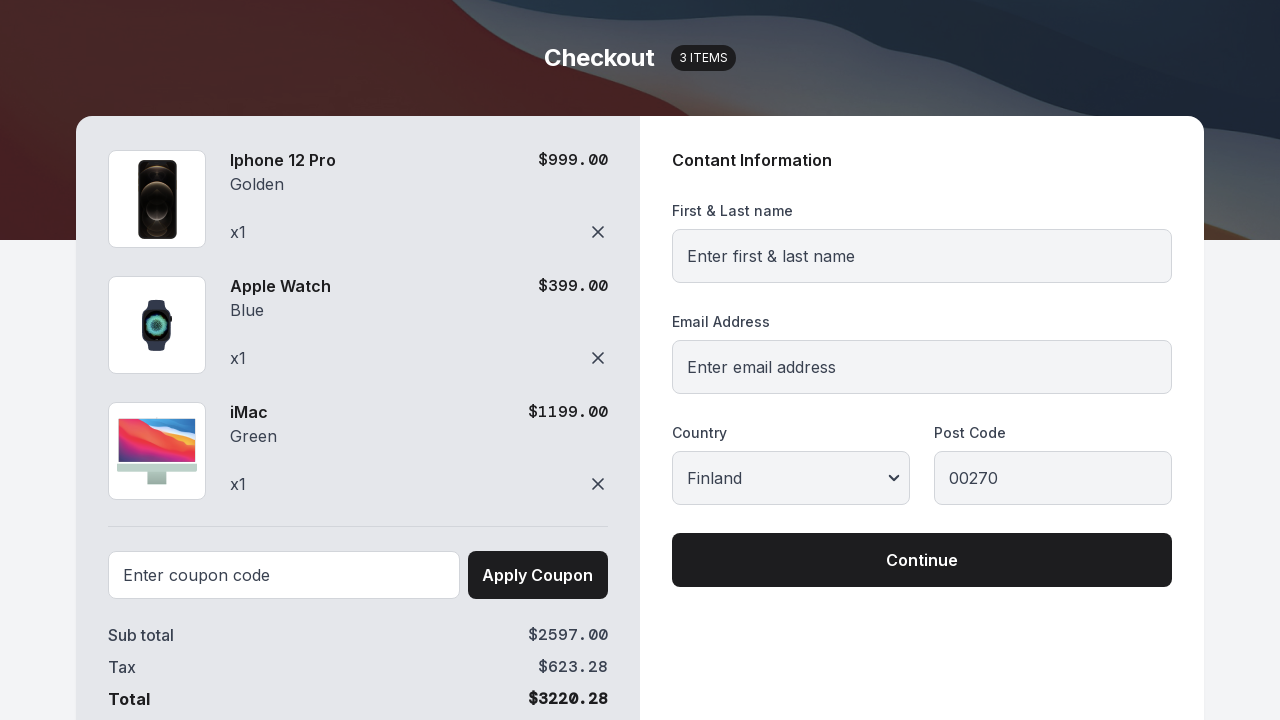
Task: Click the 3 ITEMS badge
Action: click(x=703, y=58)
